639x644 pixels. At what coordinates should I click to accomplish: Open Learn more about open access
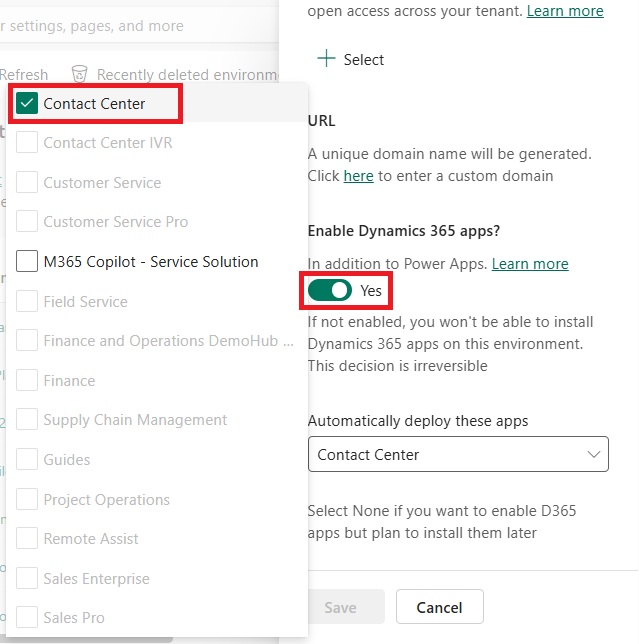tap(565, 11)
